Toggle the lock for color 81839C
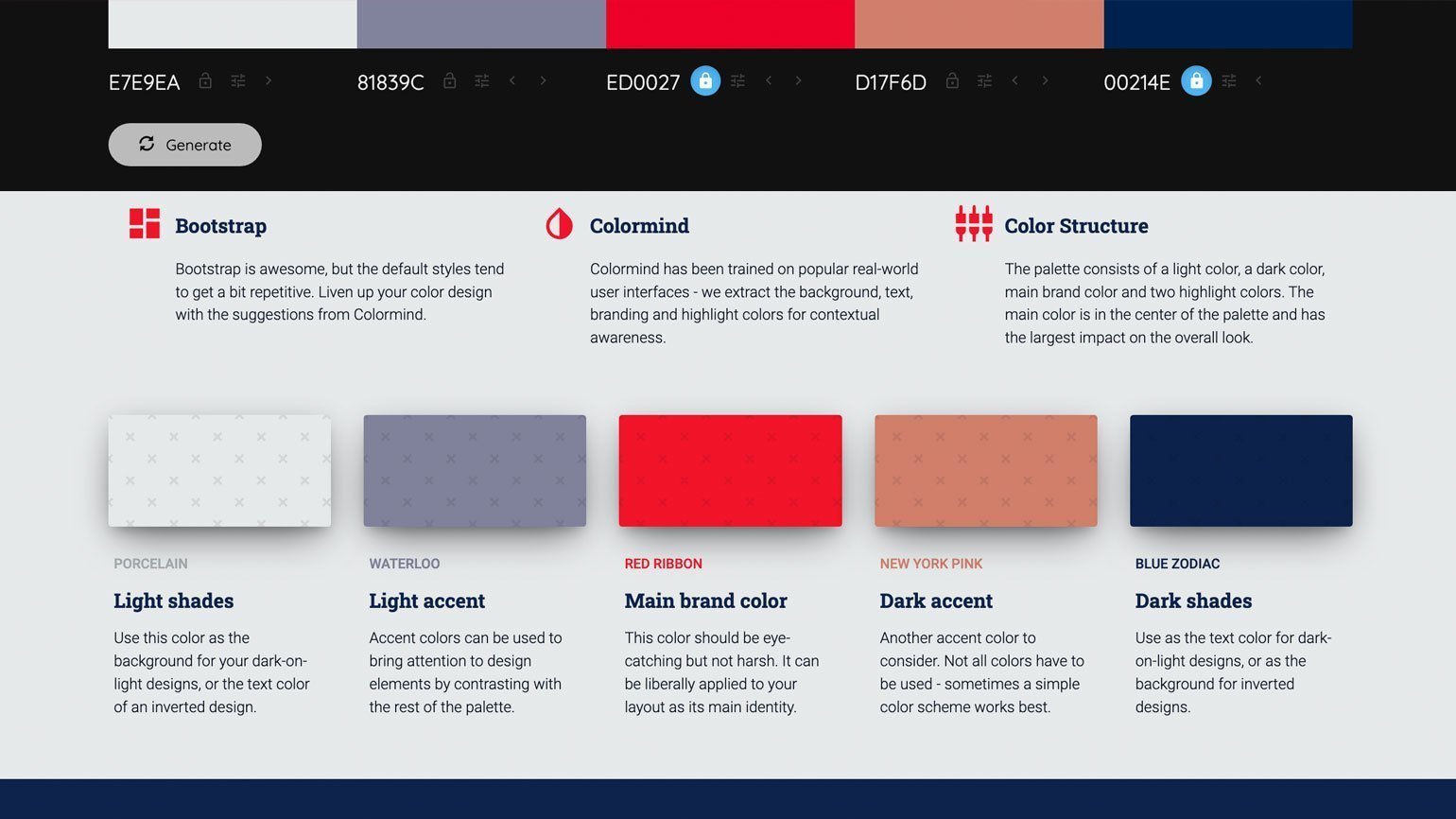The width and height of the screenshot is (1456, 819). [450, 81]
